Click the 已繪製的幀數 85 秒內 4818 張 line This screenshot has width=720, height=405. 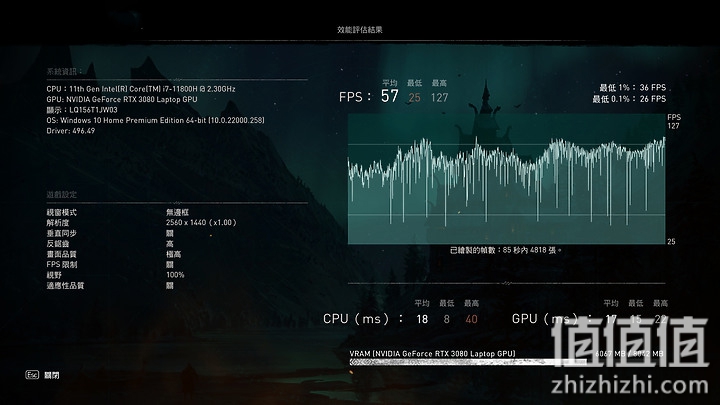click(x=506, y=250)
